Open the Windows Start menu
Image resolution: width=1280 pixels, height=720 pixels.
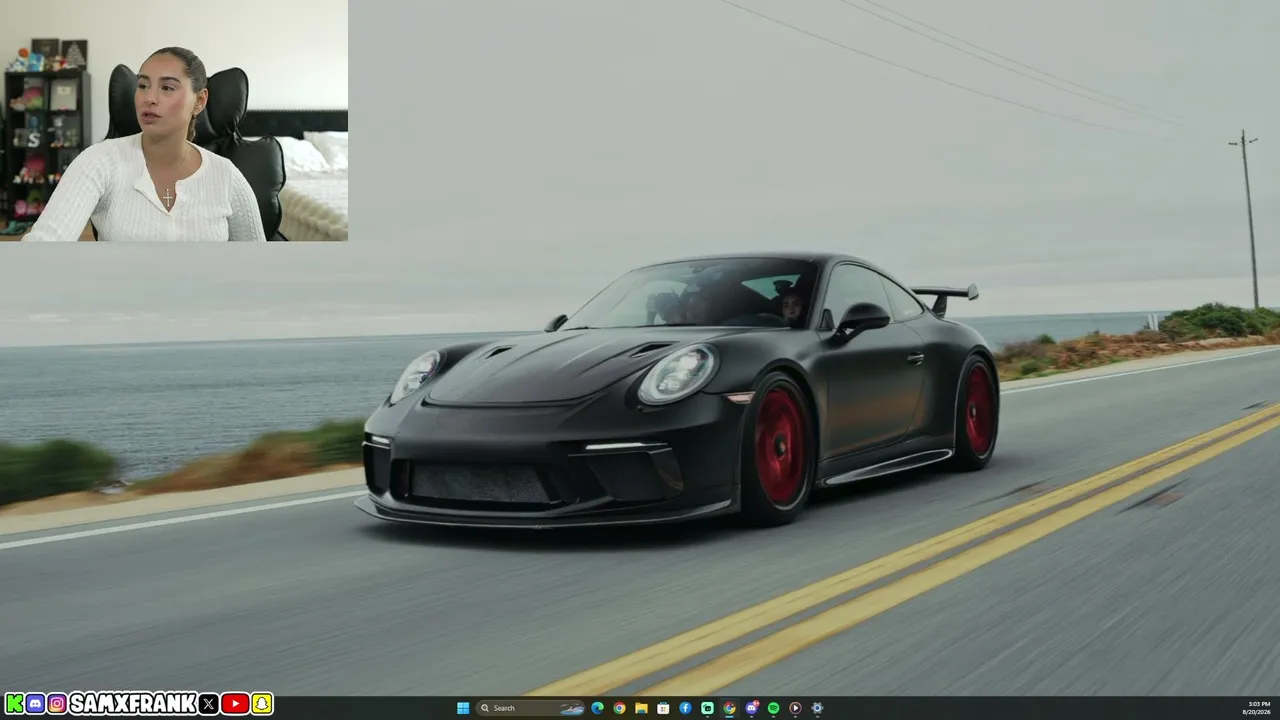463,708
